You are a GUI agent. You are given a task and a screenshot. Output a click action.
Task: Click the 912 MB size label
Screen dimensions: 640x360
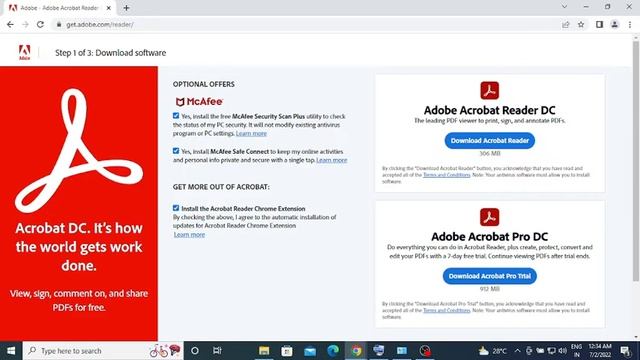[489, 289]
